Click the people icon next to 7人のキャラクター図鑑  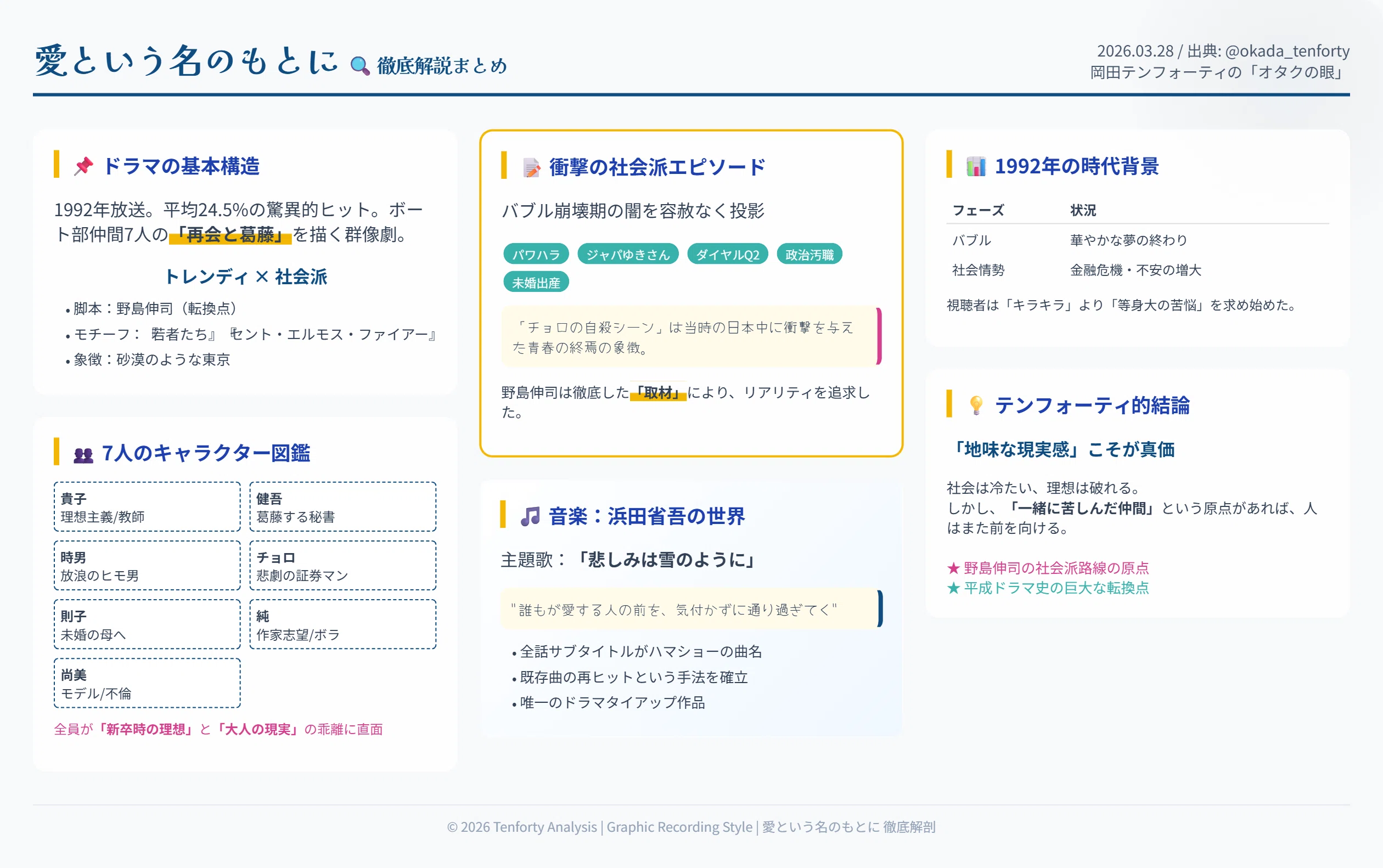[x=83, y=454]
